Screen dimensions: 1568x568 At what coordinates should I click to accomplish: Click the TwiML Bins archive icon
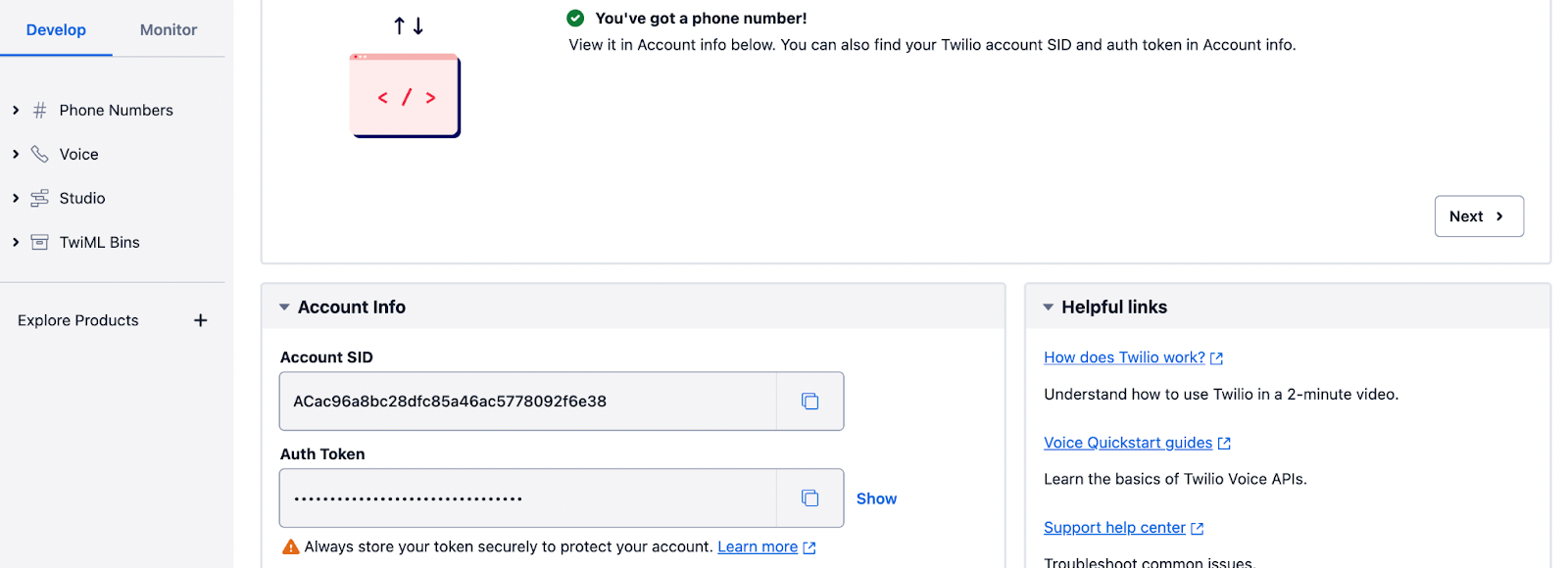coord(40,243)
